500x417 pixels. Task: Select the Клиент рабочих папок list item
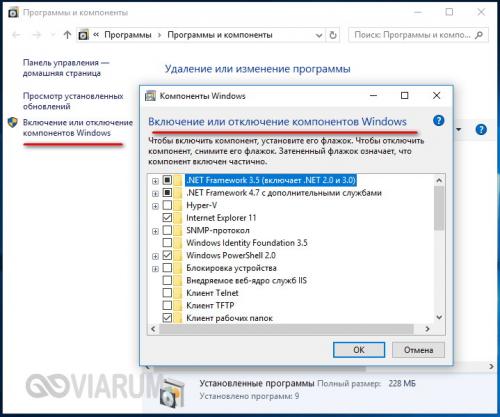tap(229, 318)
